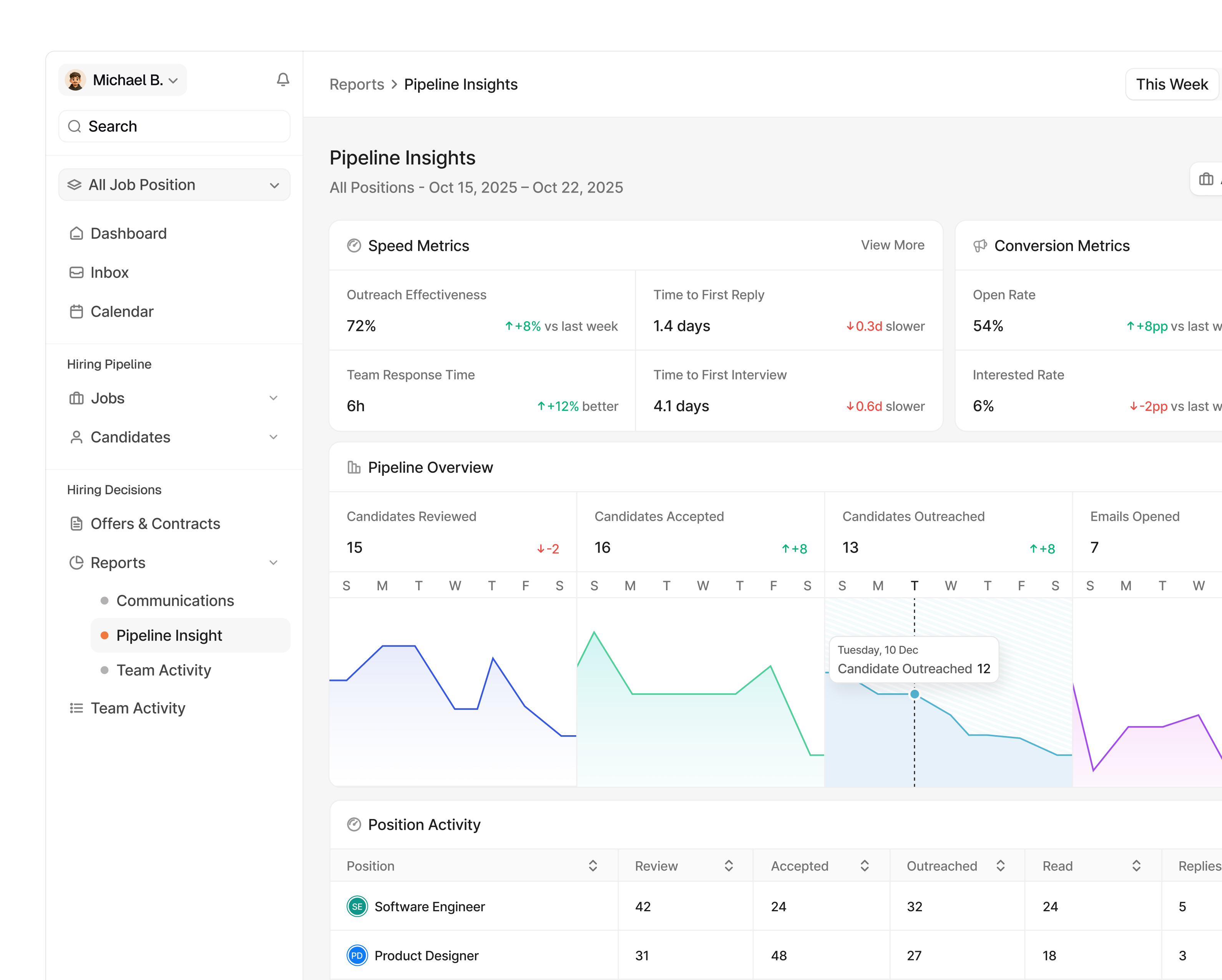Collapse the Reports menu chevron
The width and height of the screenshot is (1222, 980).
[x=273, y=562]
